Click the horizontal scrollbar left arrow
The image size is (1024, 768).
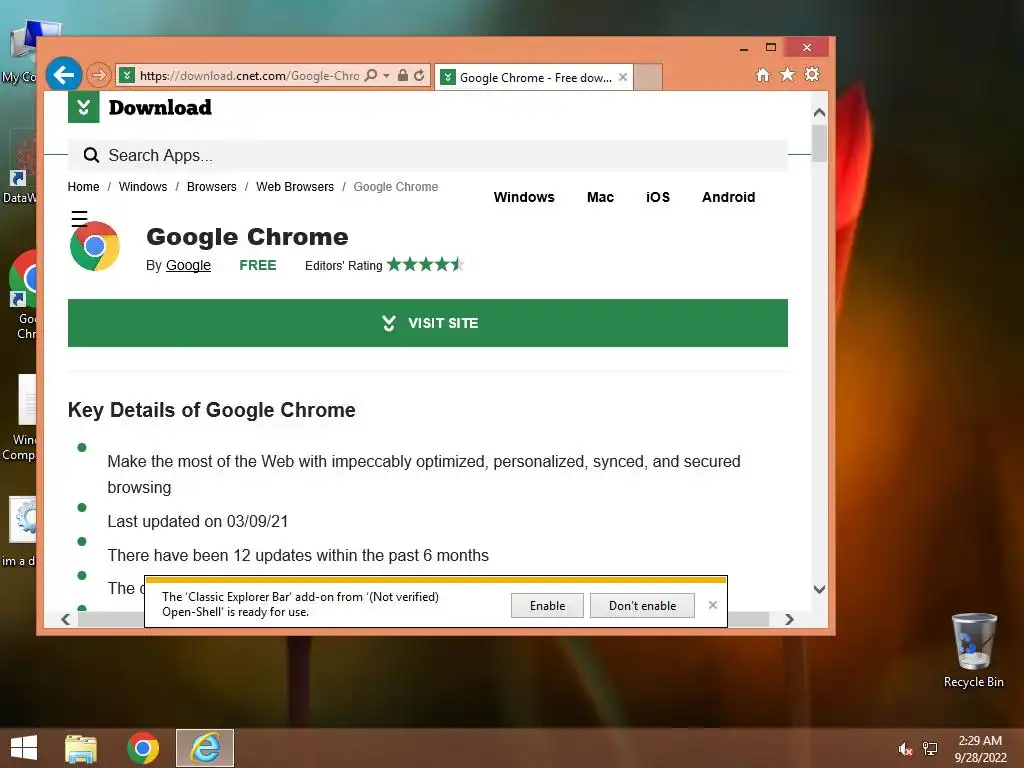pos(65,619)
